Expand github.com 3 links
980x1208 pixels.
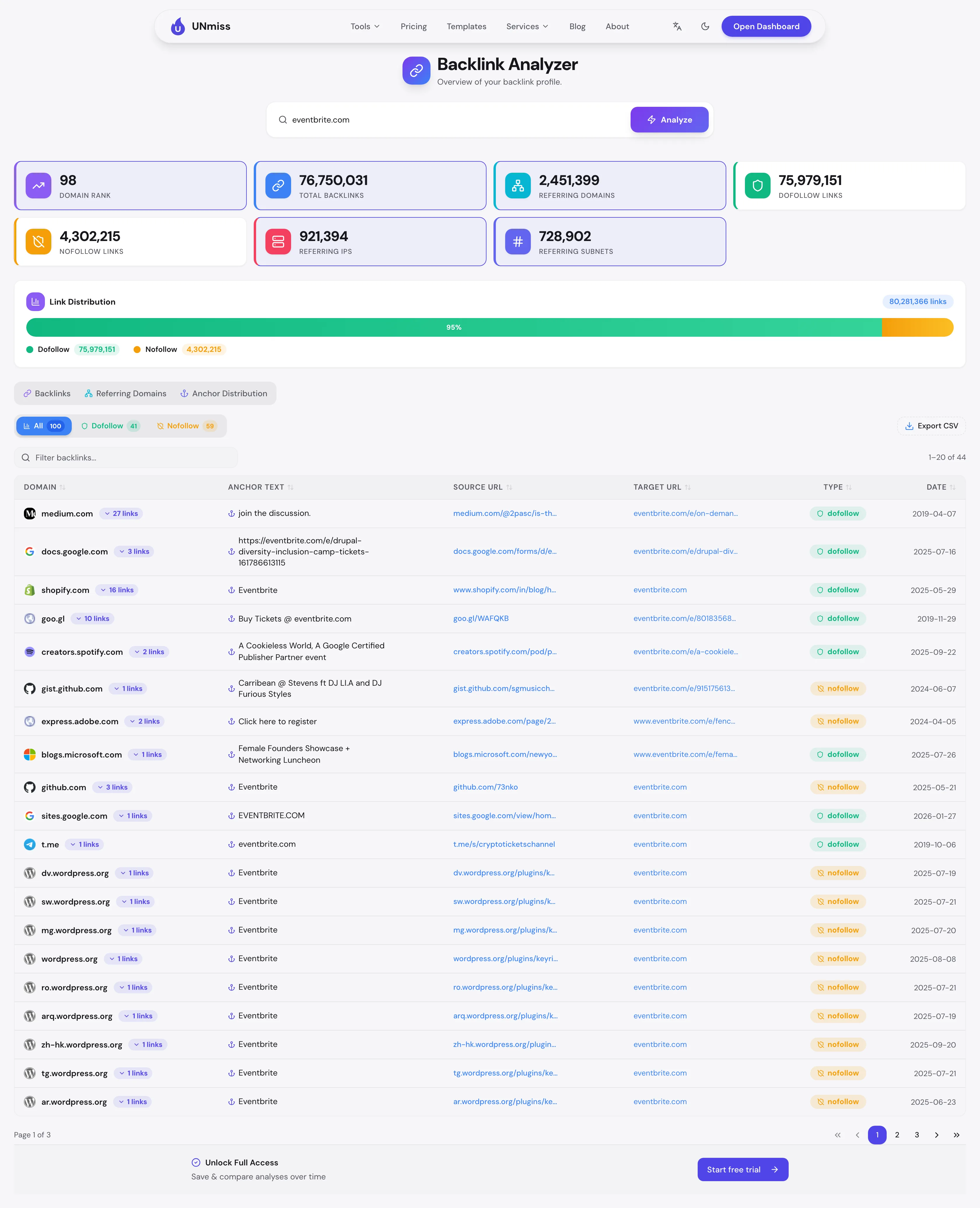point(112,787)
